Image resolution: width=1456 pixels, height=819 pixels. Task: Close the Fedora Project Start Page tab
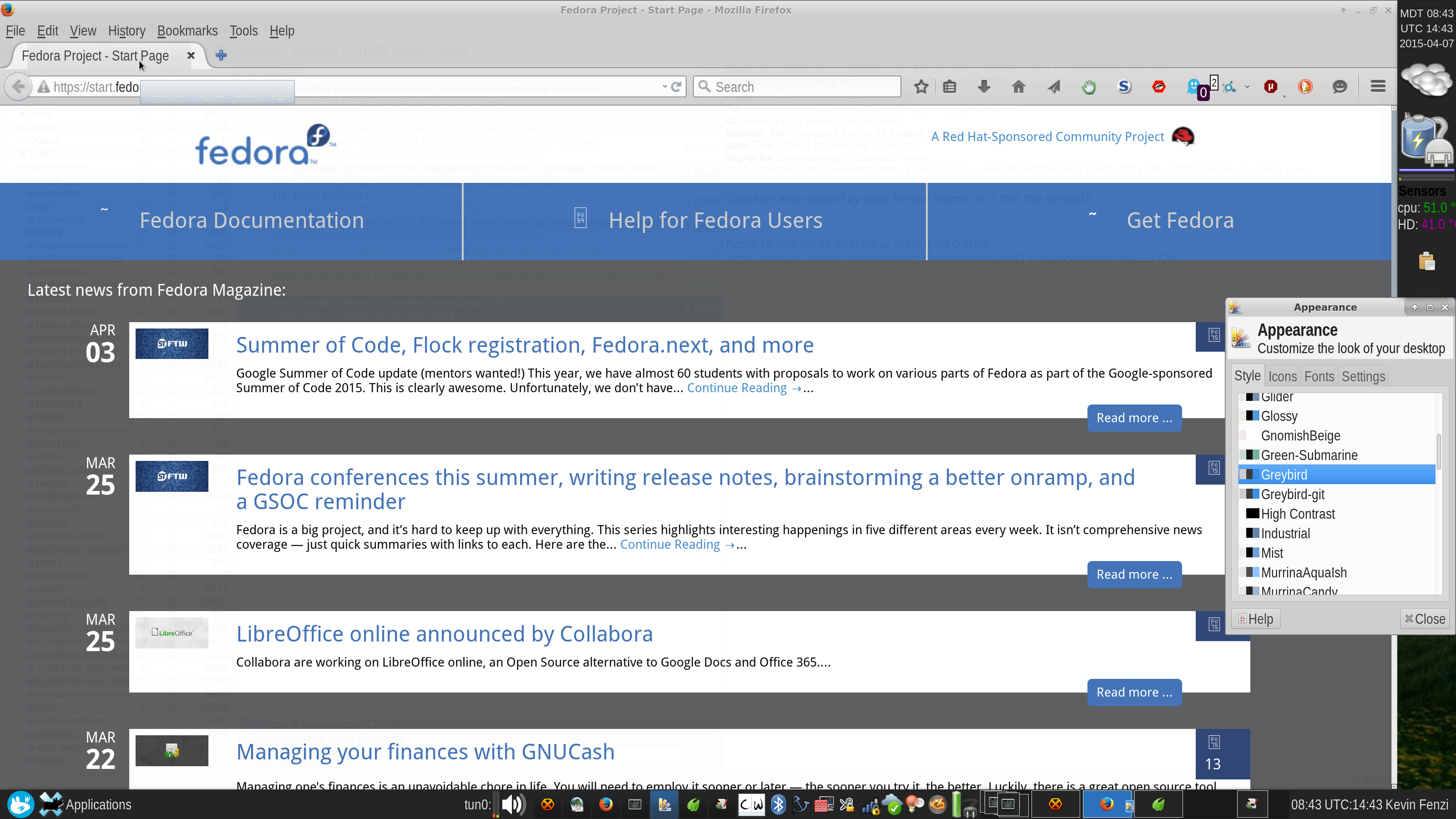[191, 56]
